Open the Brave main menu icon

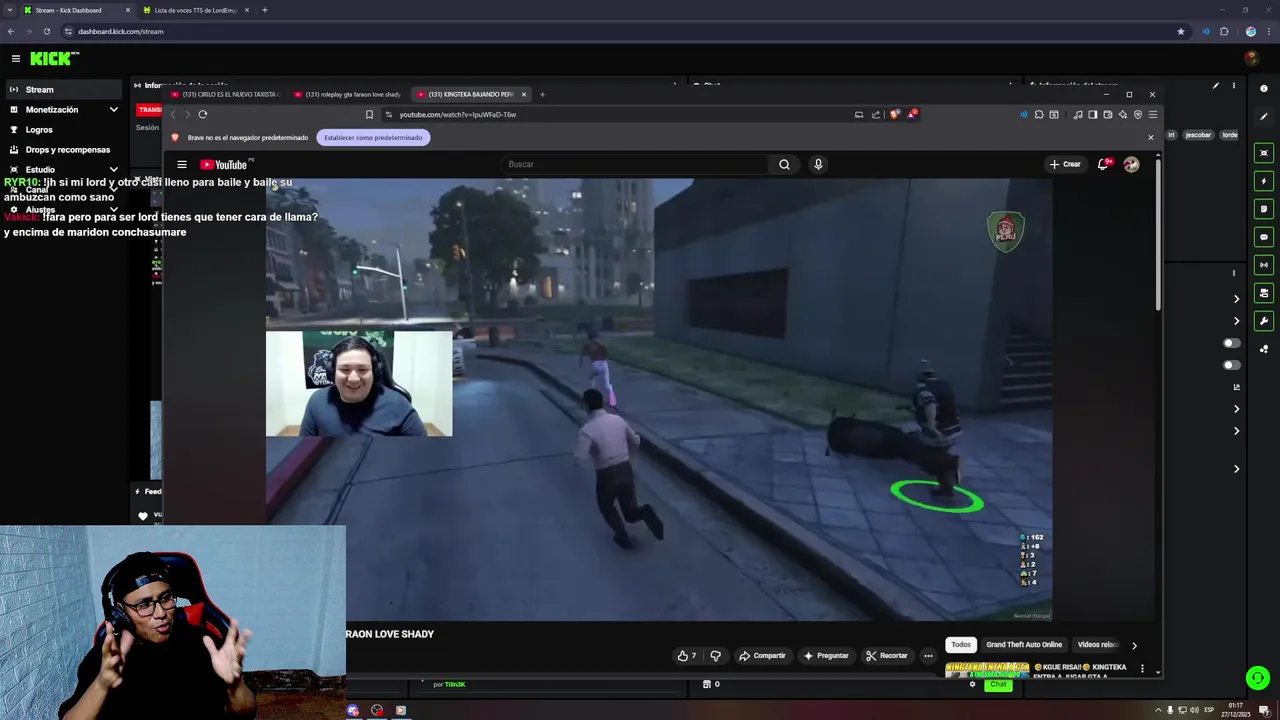(1152, 114)
